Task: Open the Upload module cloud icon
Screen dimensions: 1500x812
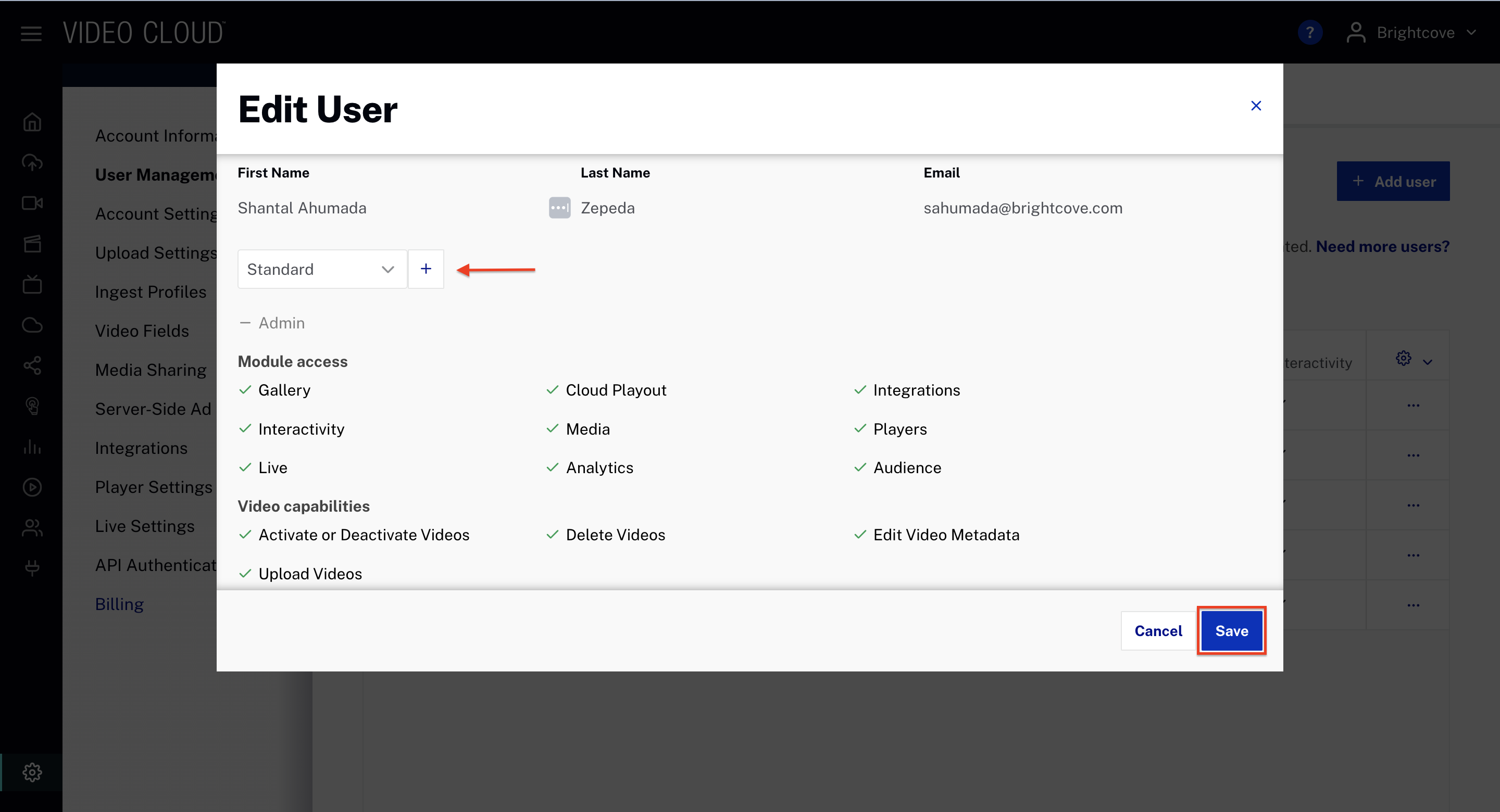Action: [32, 163]
